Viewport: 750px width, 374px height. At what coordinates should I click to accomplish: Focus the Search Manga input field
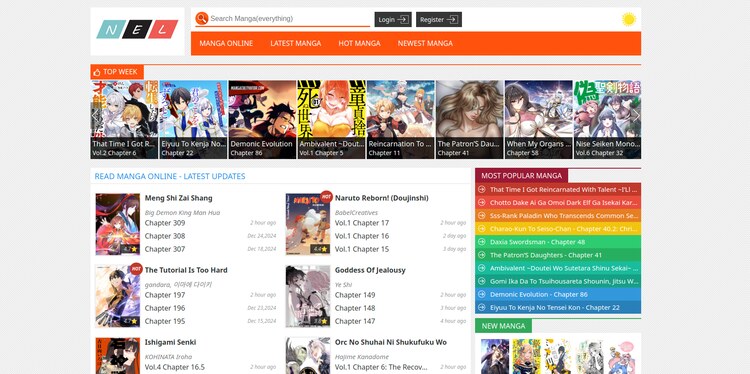289,19
